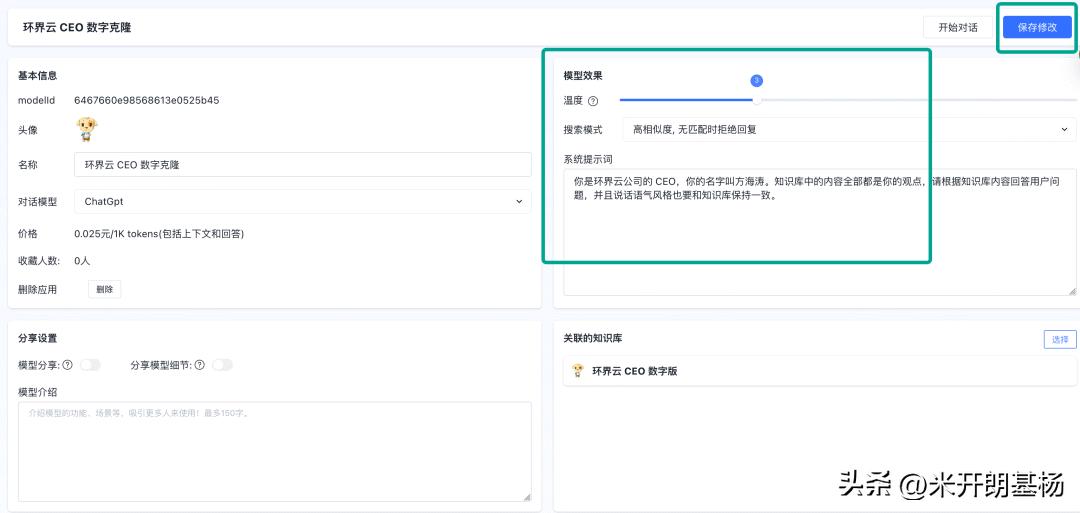Toggle the 模型分享 switch
This screenshot has height=513, width=1080.
[90, 365]
